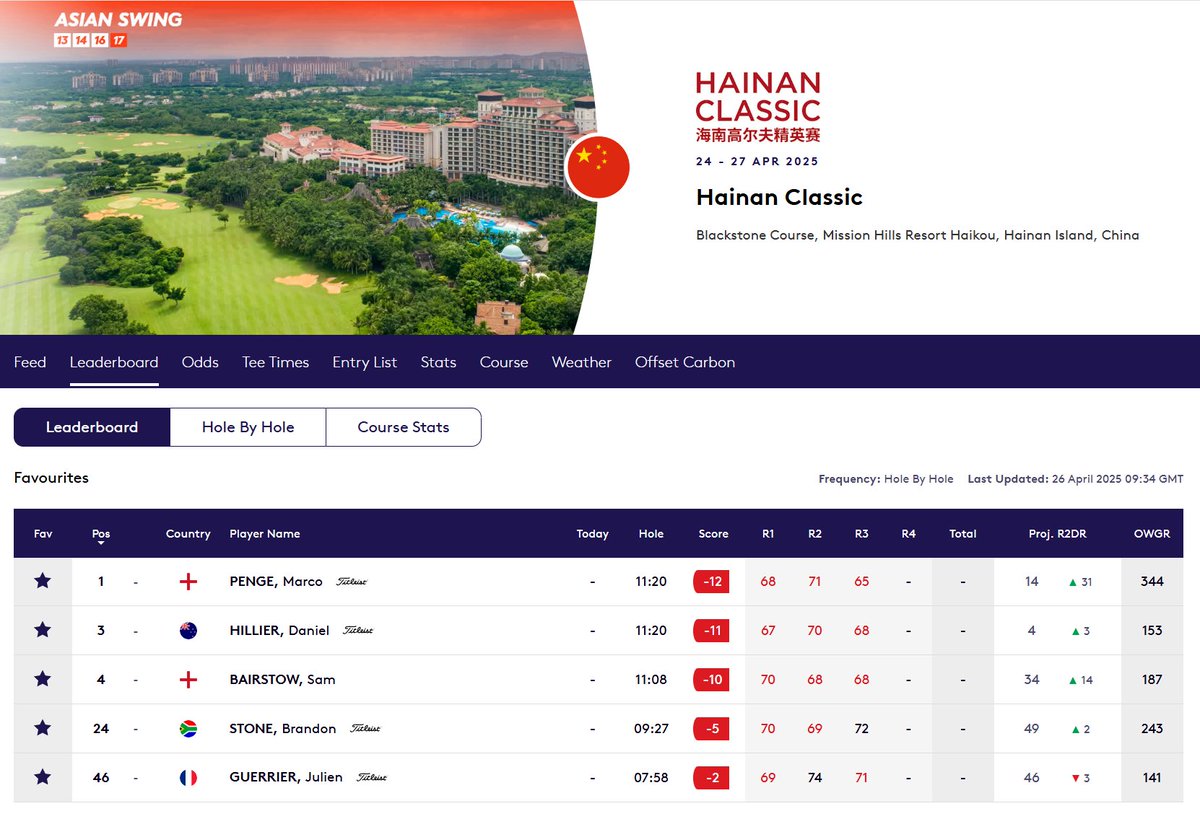Click the Today column header
The height and width of the screenshot is (819, 1200).
[x=593, y=534]
